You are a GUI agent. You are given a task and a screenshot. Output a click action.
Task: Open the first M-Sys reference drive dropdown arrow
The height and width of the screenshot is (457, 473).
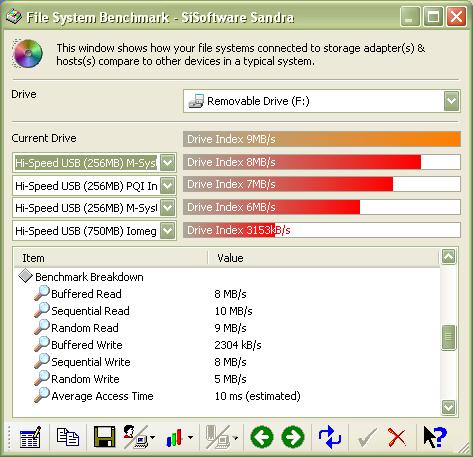(167, 163)
